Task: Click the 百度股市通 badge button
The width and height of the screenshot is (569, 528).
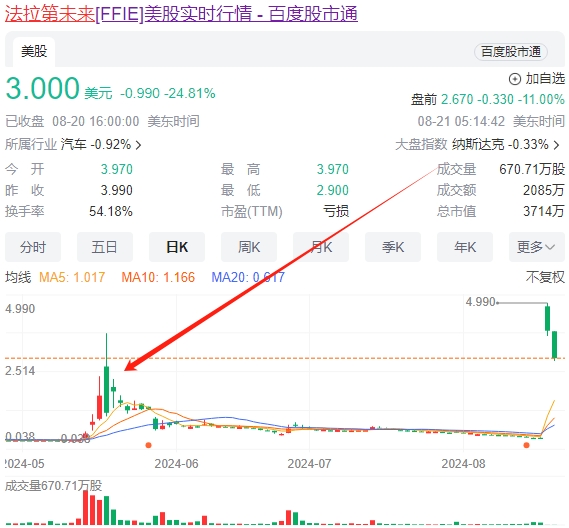Action: [511, 52]
